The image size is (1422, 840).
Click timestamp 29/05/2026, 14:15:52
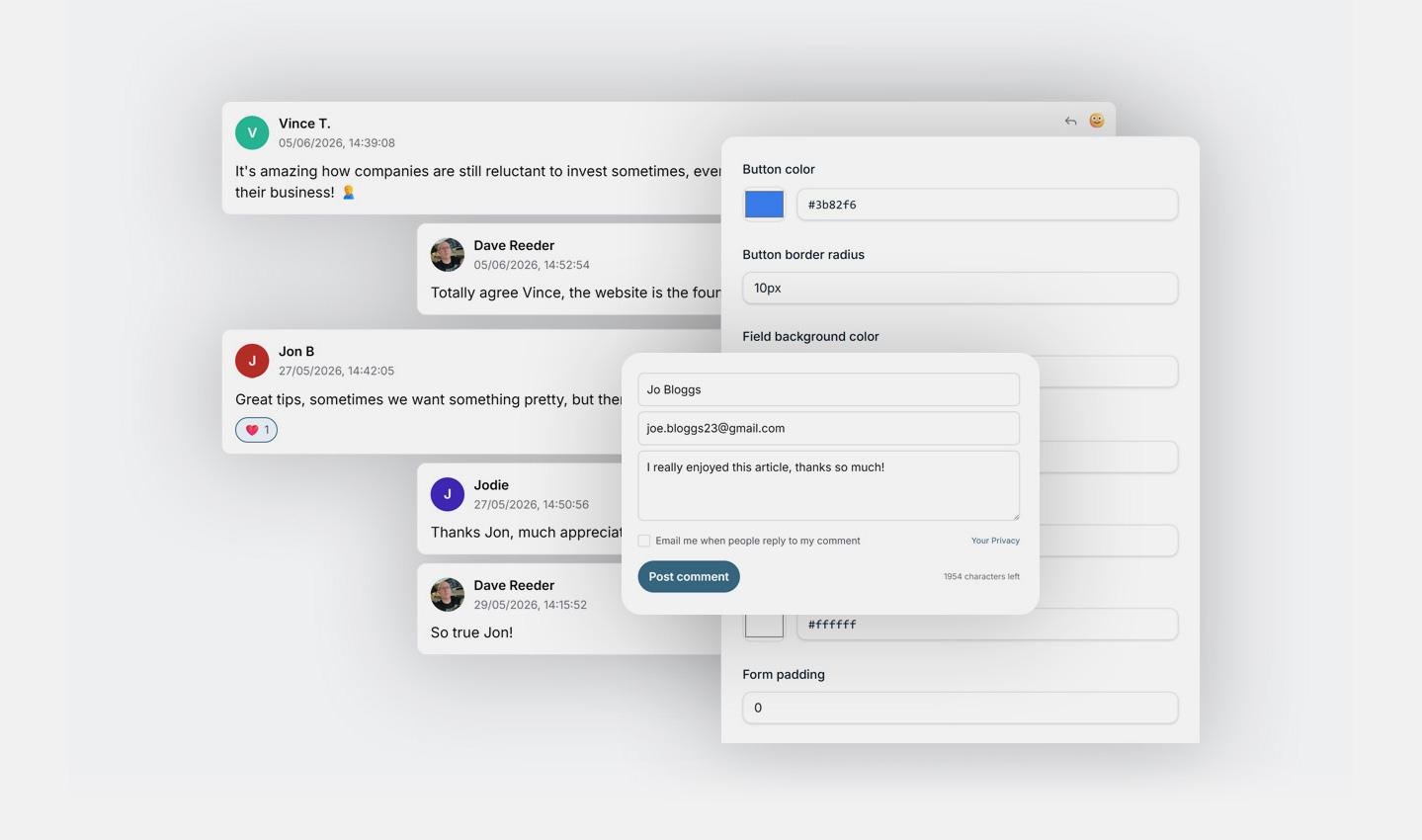tap(530, 605)
